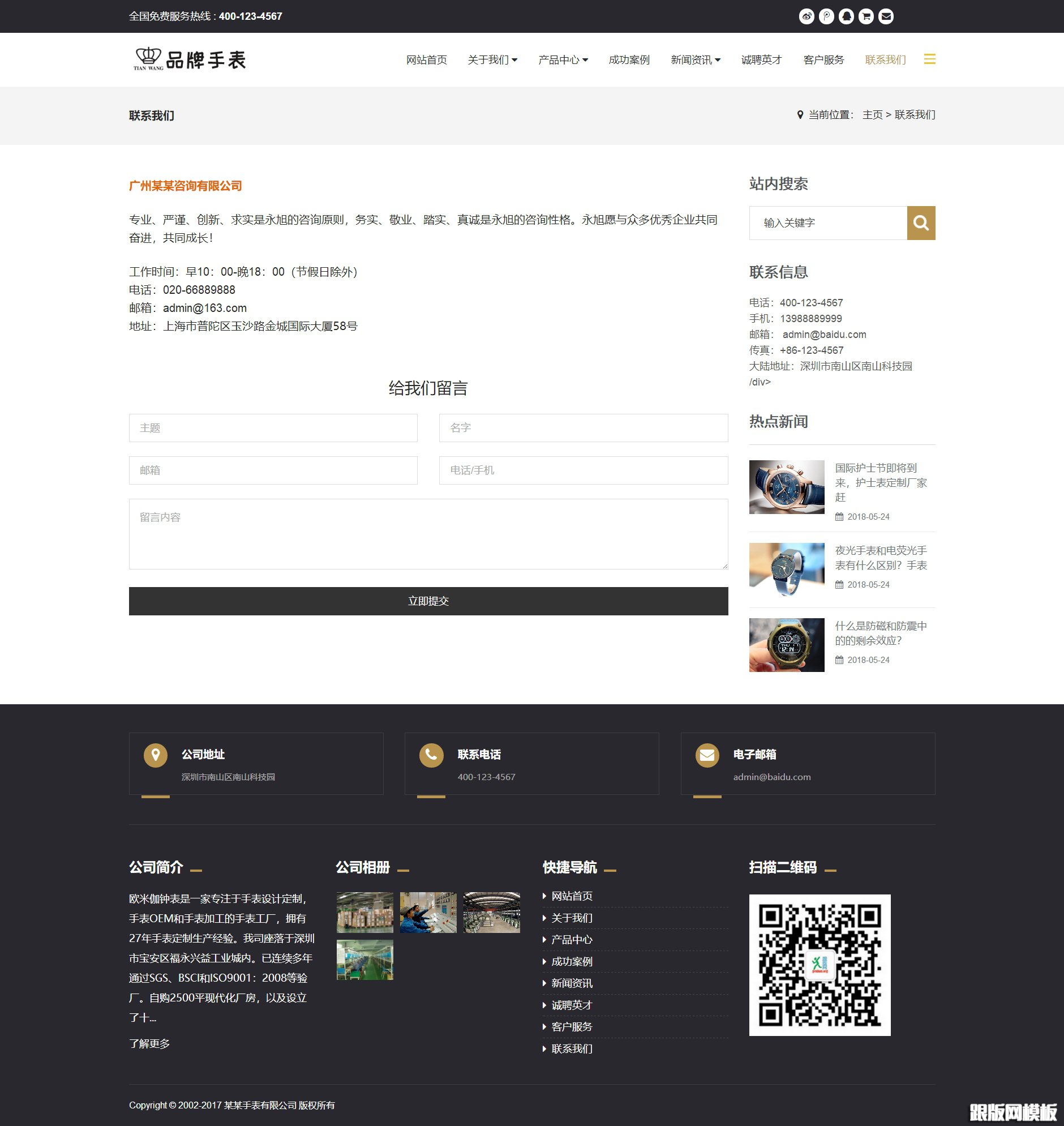This screenshot has height=1126, width=1064.
Task: Open the Weibo share icon
Action: [x=808, y=16]
